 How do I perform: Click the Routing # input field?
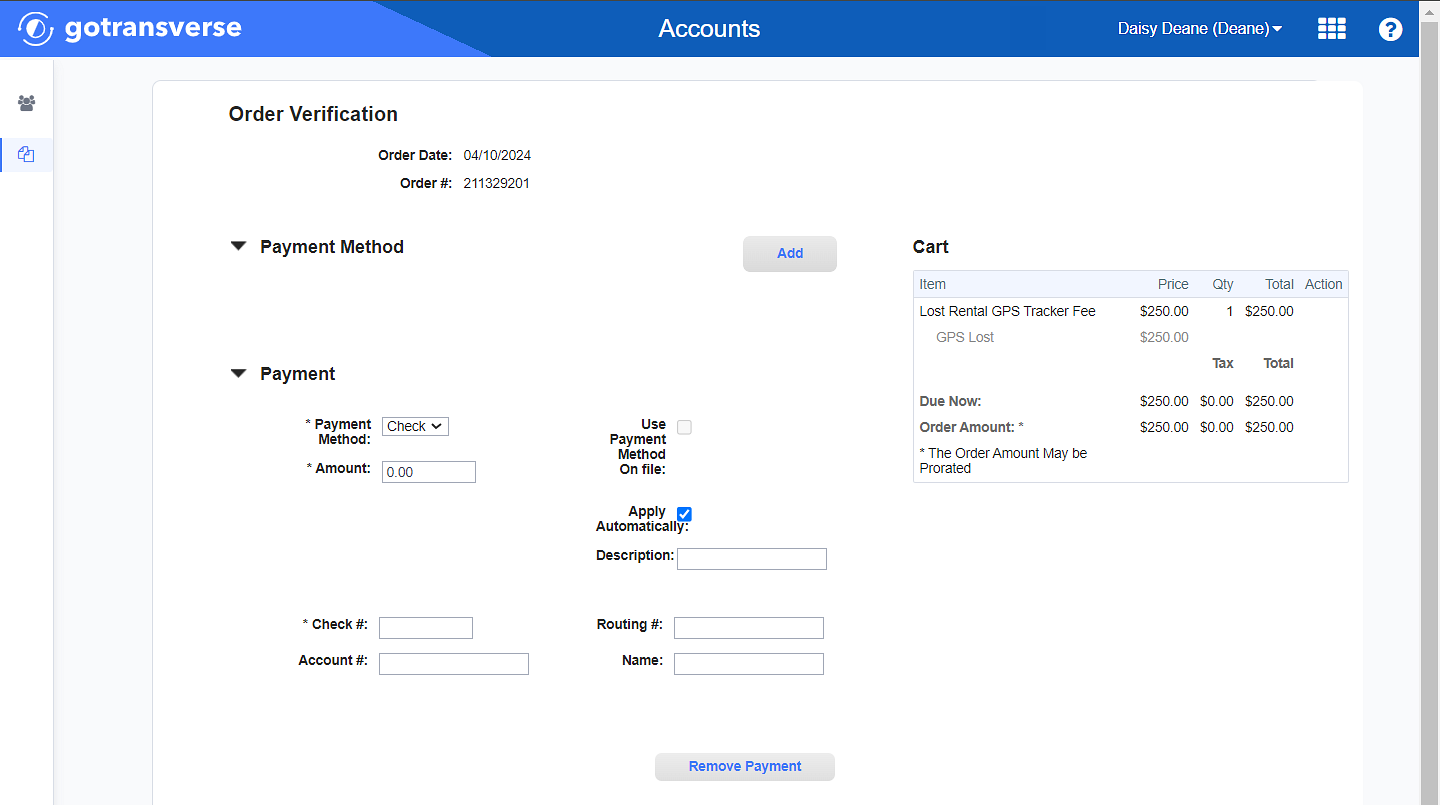[x=749, y=628]
